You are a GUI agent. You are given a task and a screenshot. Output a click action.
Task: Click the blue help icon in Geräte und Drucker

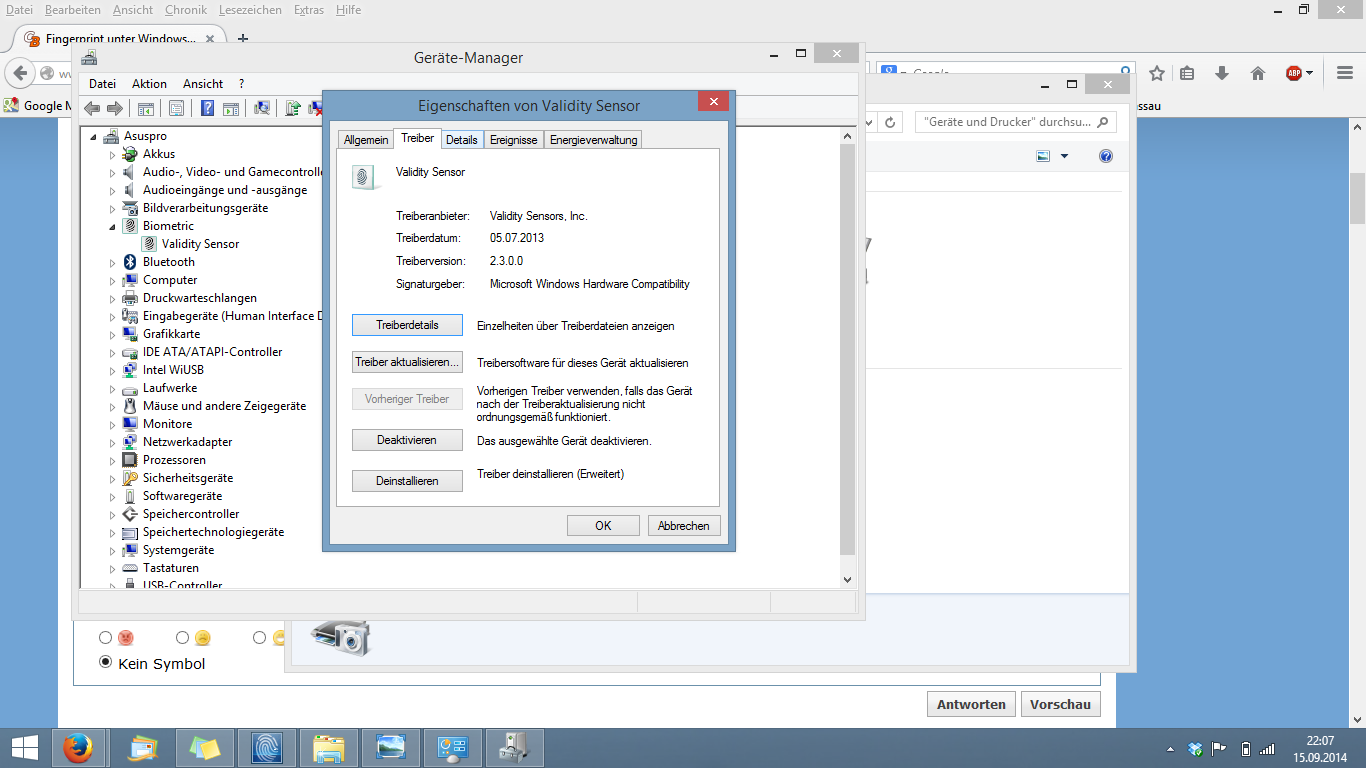tap(1106, 156)
